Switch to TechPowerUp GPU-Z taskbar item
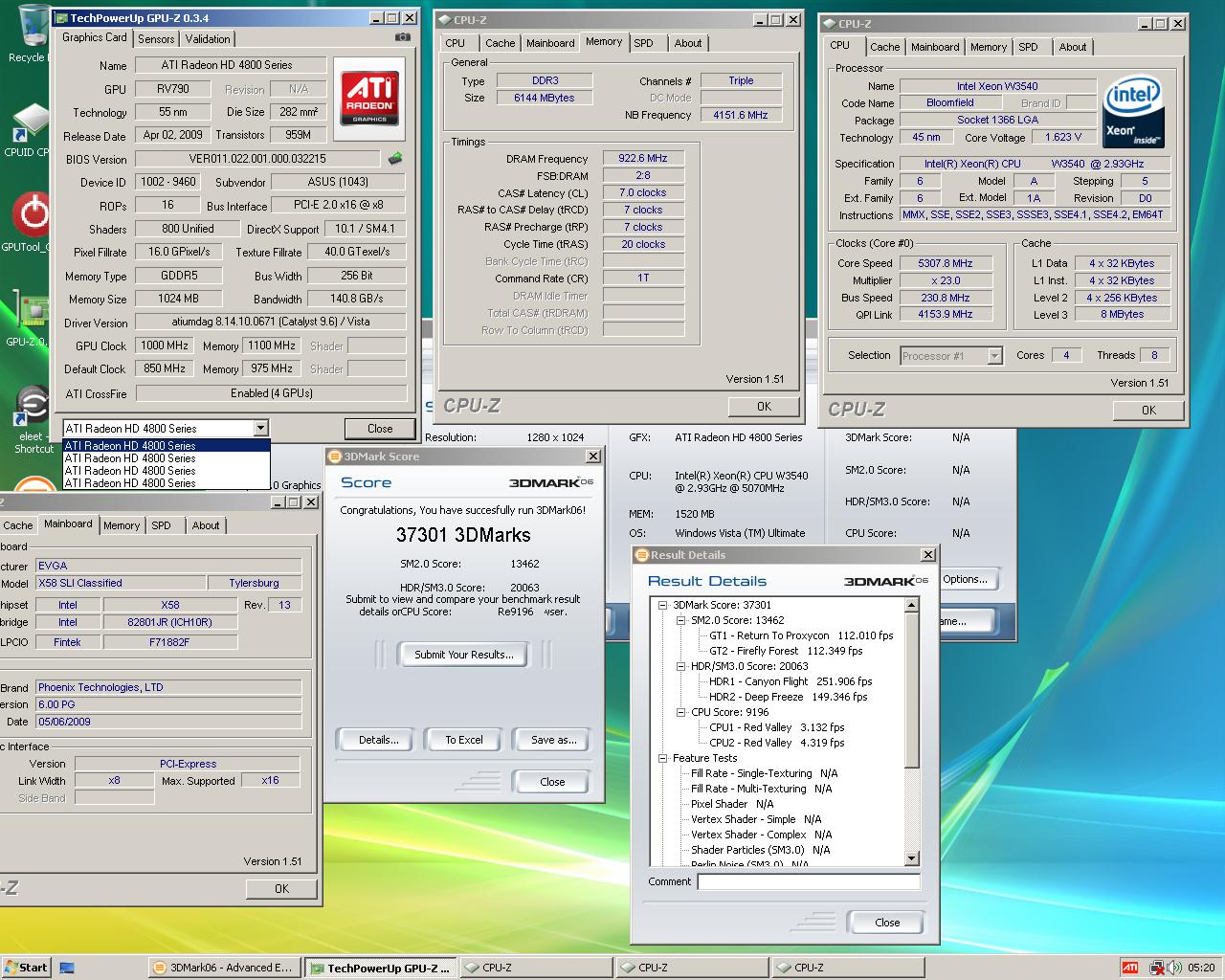This screenshot has width=1225, height=980. [381, 968]
